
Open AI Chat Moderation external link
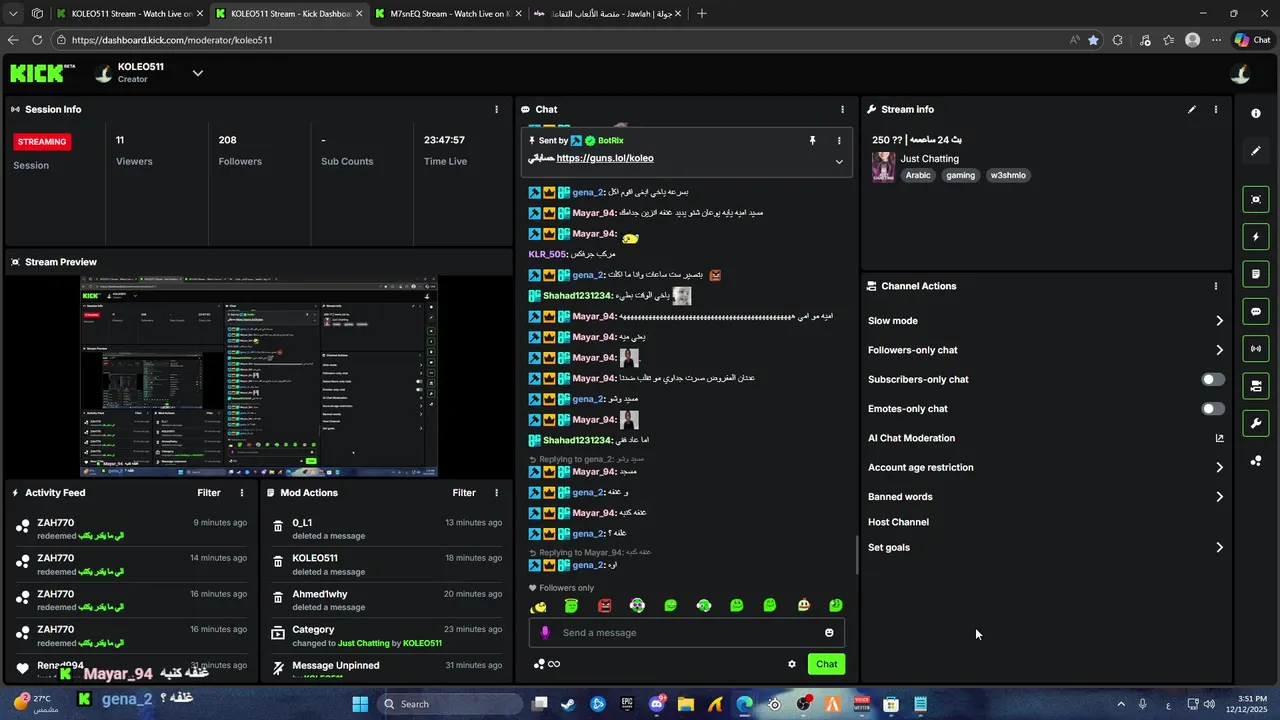1219,438
